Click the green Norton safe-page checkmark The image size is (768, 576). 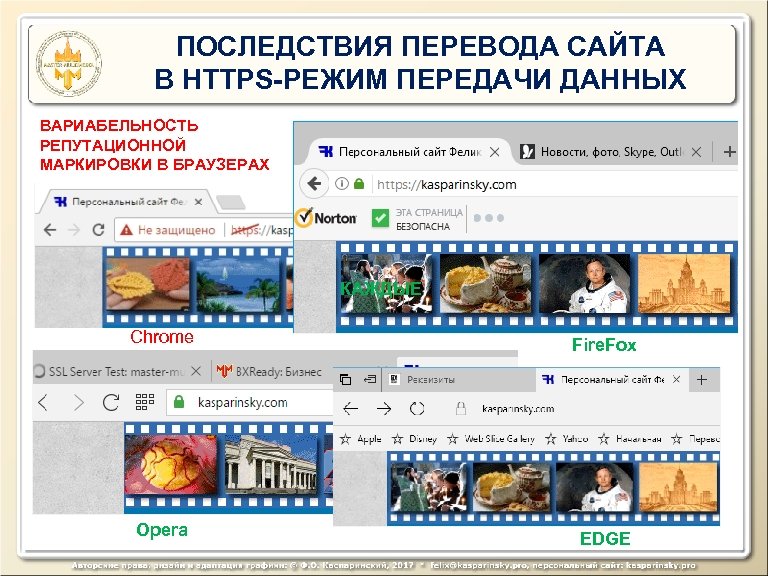pyautogui.click(x=380, y=218)
